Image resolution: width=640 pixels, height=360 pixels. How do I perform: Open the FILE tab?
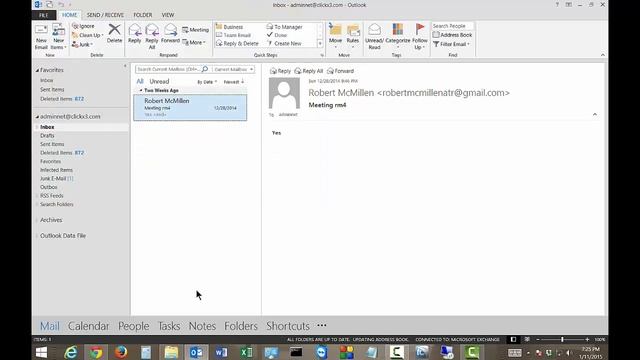coord(44,15)
